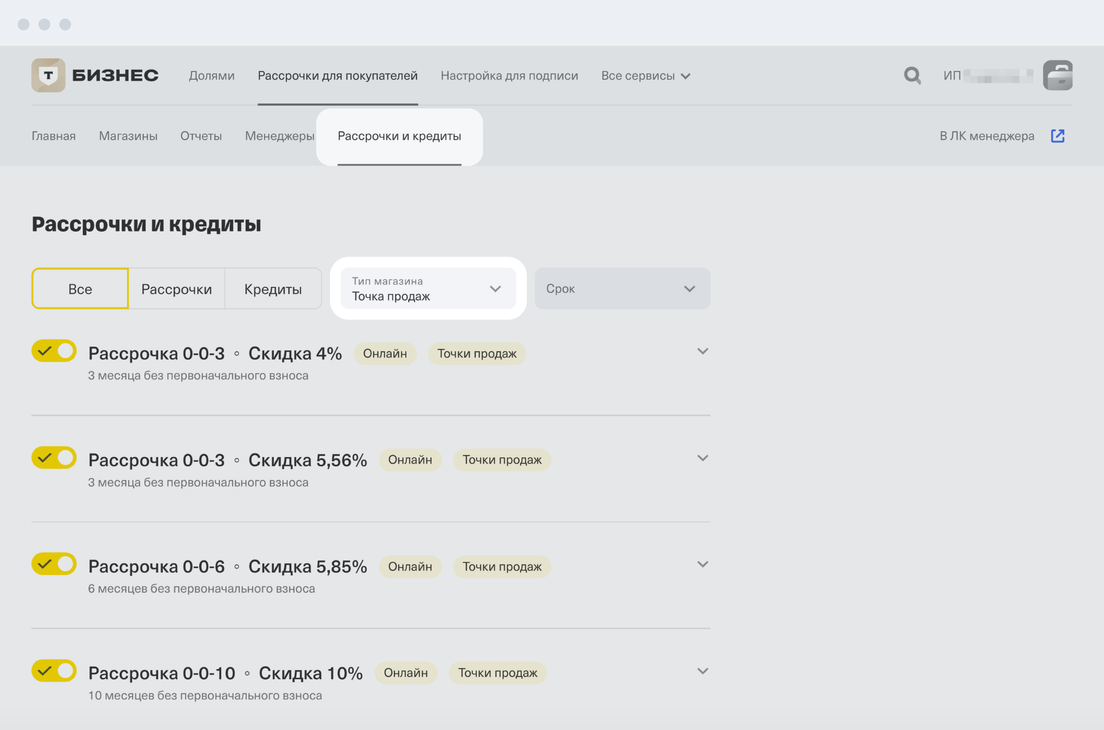This screenshot has height=730, width=1104.
Task: Expand the Рассрочка 0-0-6 row chevron
Action: (x=702, y=565)
